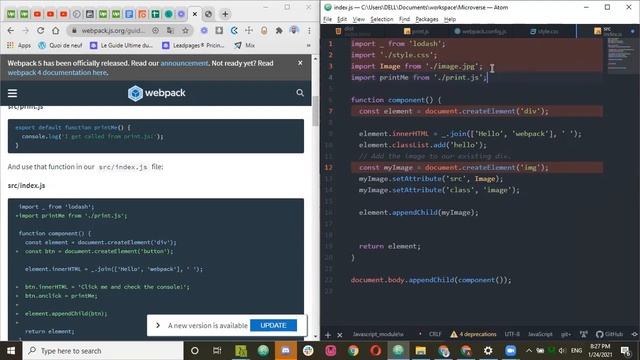Screen dimensions: 640x360
Task: Open Atom's Find menu
Action: coord(404,19)
